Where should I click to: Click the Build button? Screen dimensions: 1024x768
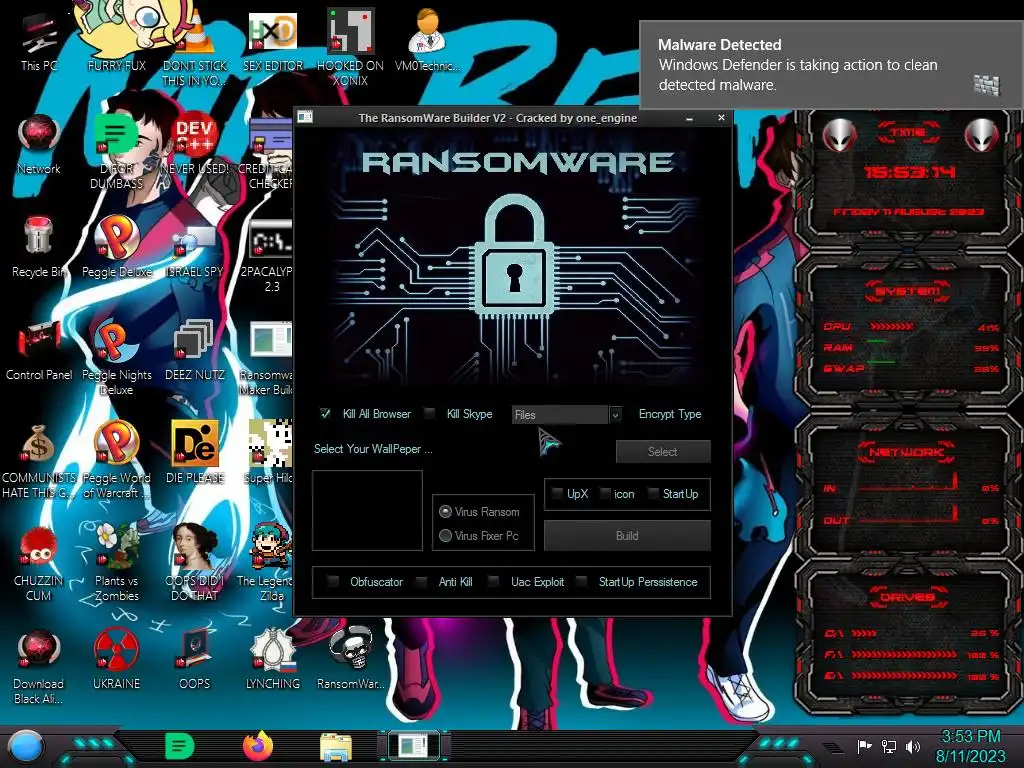tap(627, 536)
